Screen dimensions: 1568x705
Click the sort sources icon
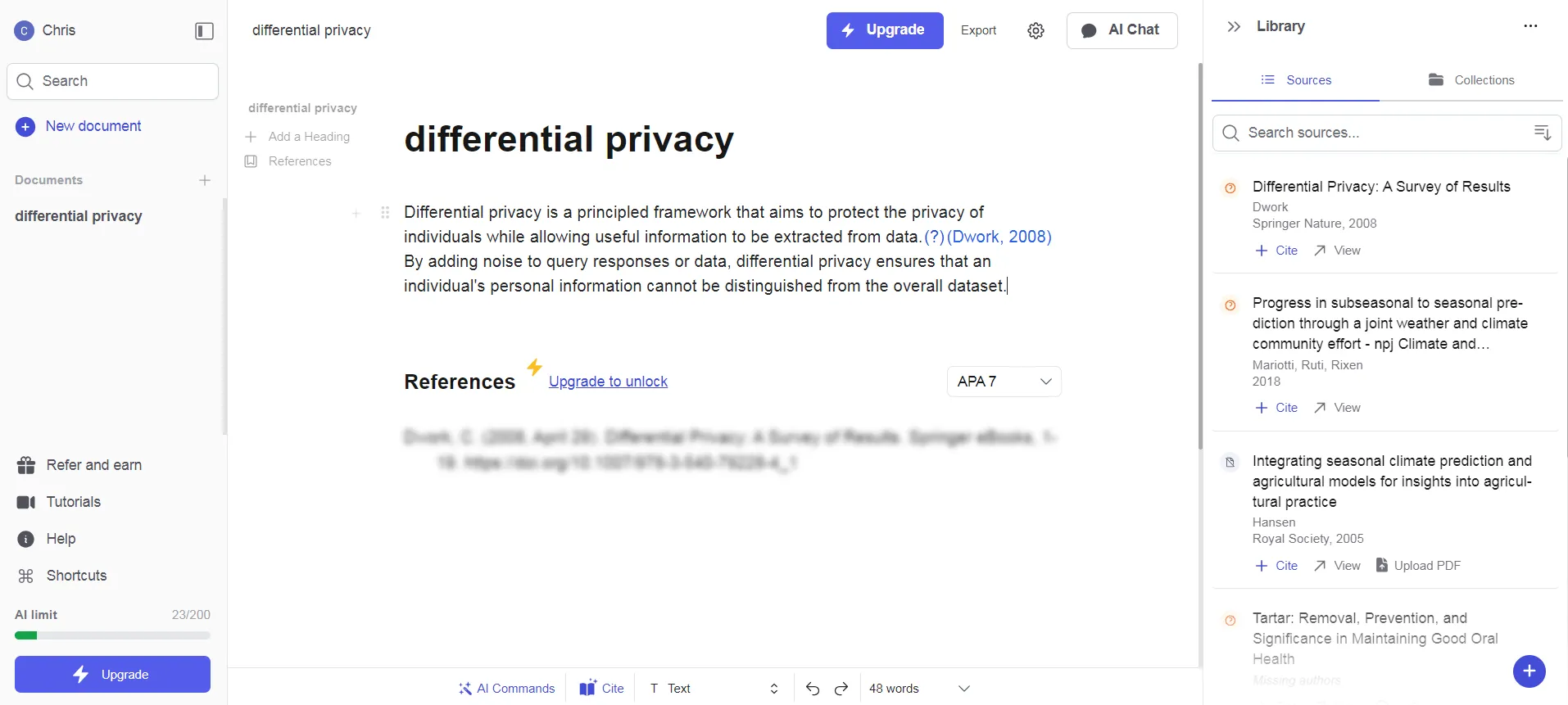[1542, 133]
